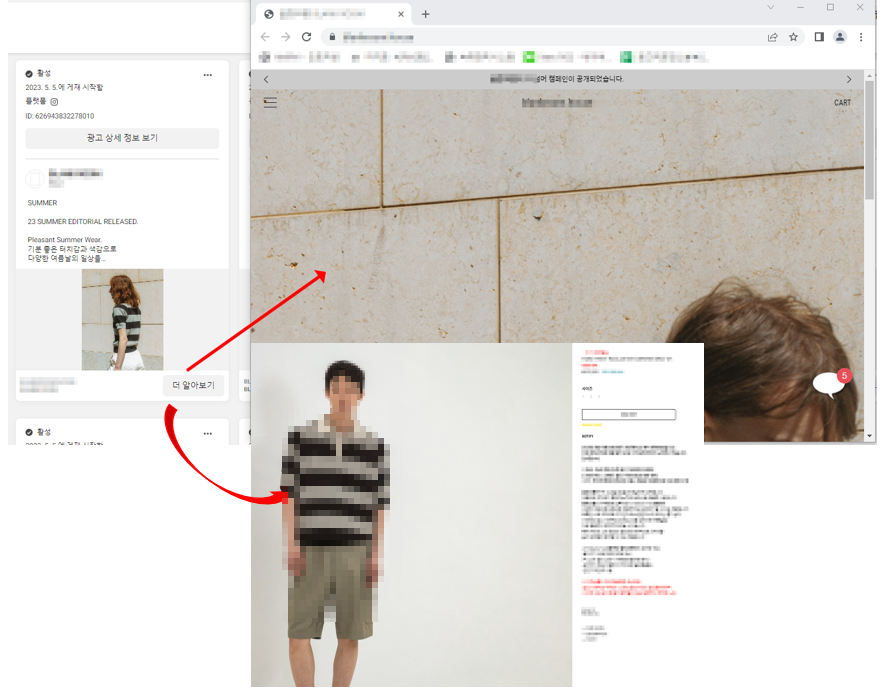Share this page from the address bar

[772, 37]
